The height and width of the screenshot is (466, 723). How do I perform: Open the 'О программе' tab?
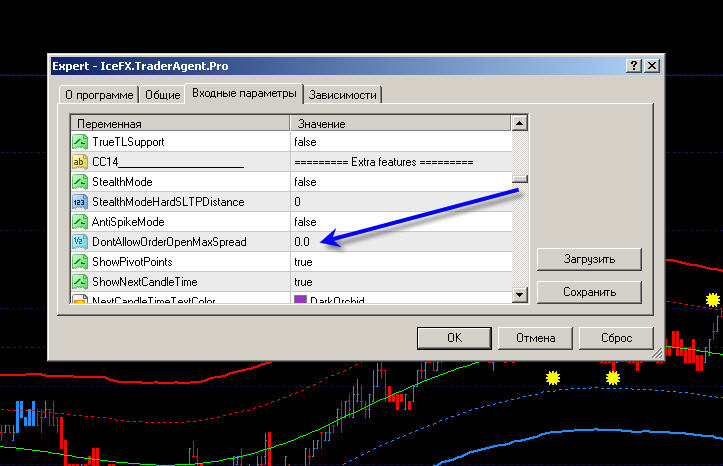click(99, 95)
